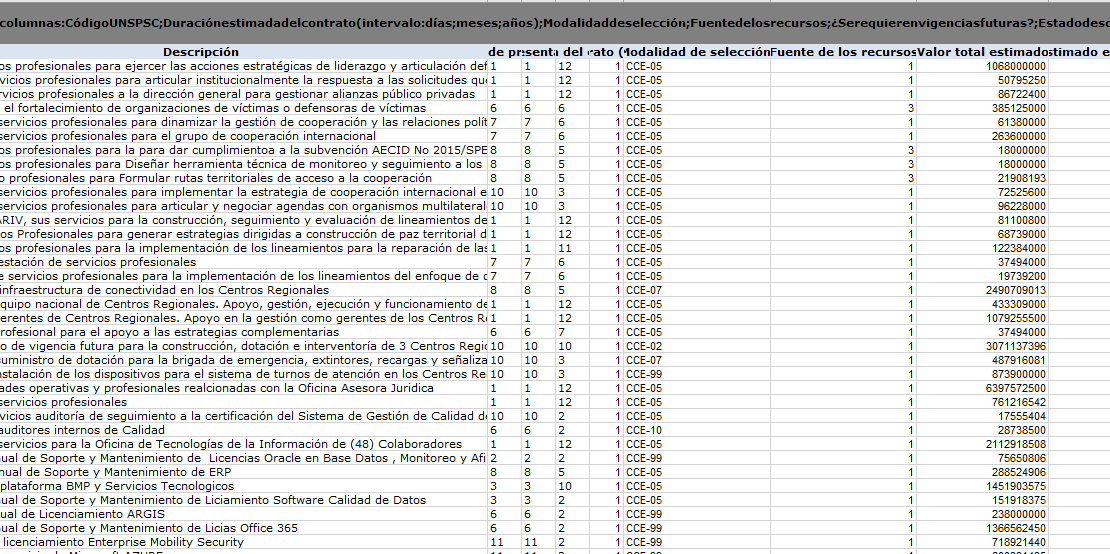
Task: Click cell containing 17555404
Action: [983, 416]
